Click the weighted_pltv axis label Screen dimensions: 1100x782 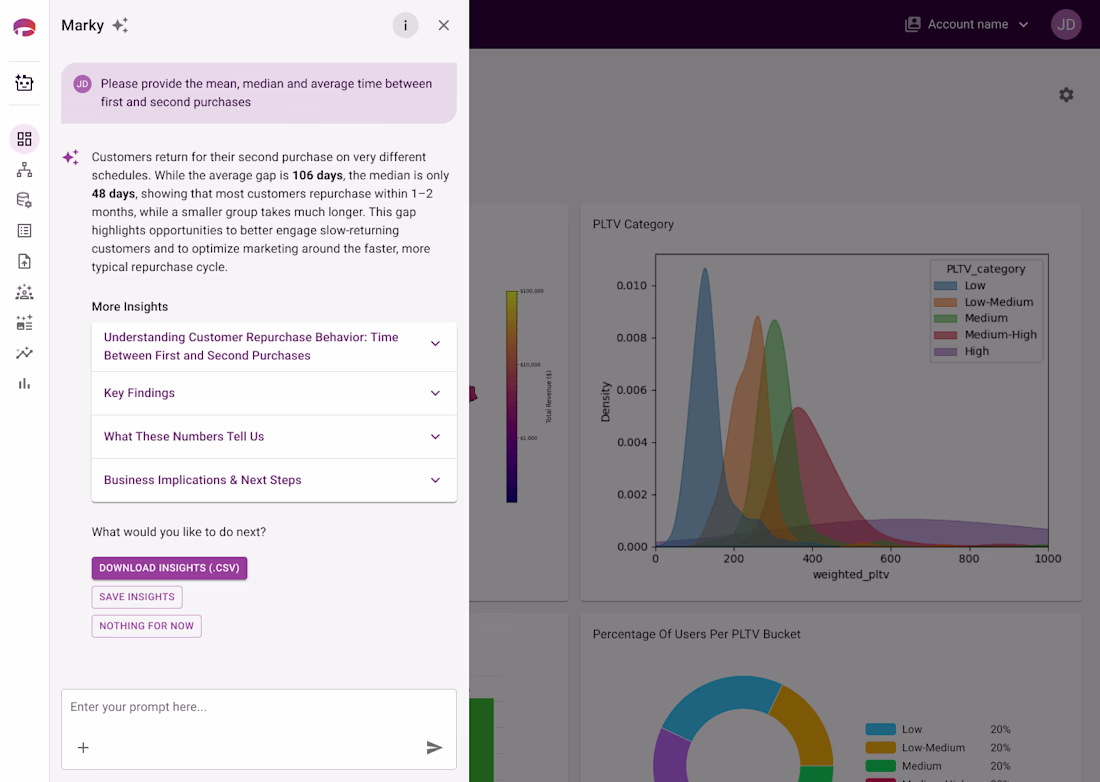(x=850, y=574)
